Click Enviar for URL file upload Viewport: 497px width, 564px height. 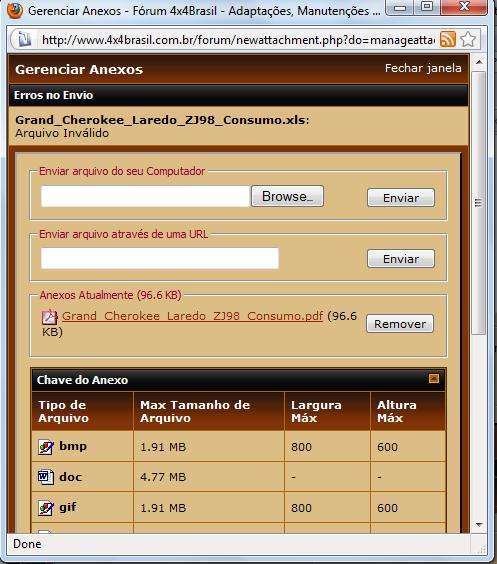coord(401,259)
